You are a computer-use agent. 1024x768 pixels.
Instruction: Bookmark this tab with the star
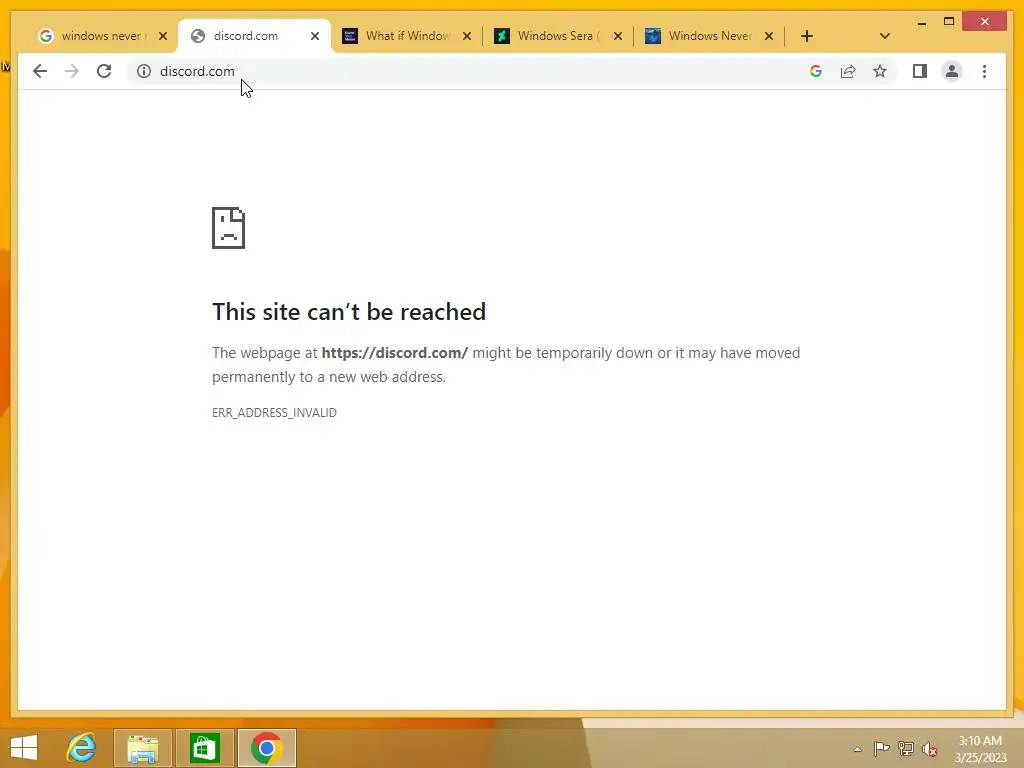pyautogui.click(x=880, y=71)
